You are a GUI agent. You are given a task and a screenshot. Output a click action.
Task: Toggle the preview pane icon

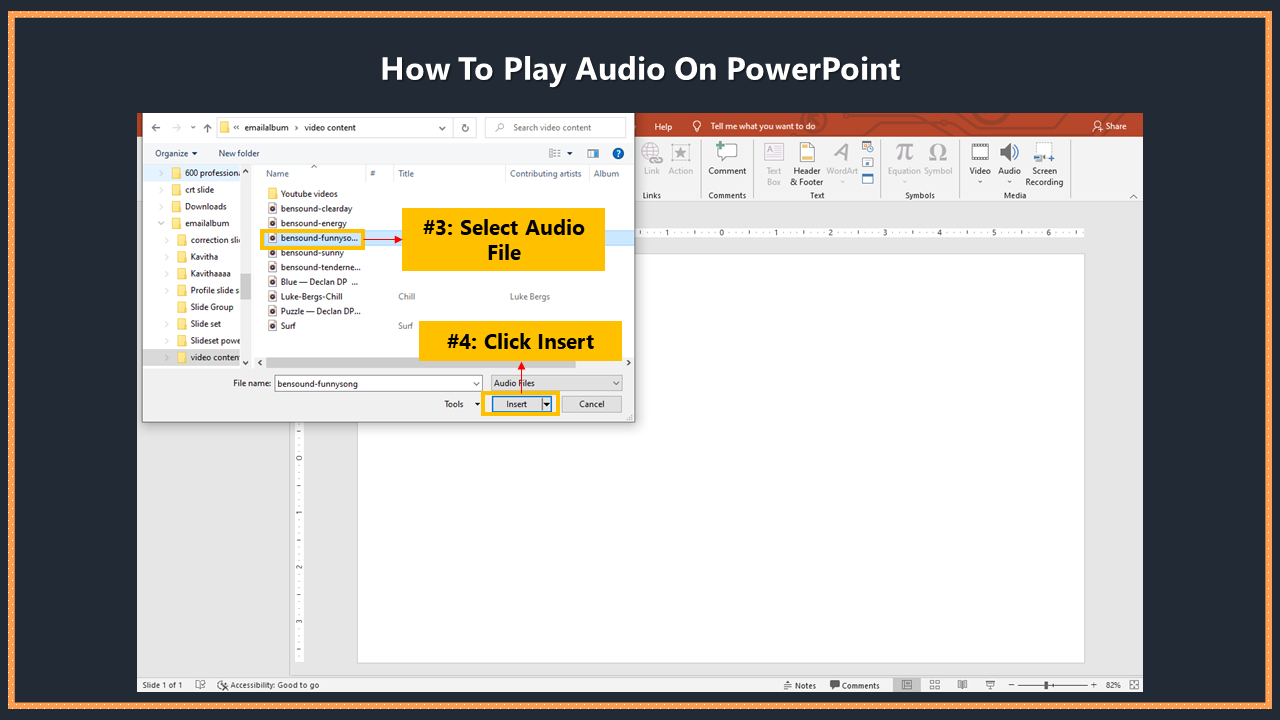593,153
